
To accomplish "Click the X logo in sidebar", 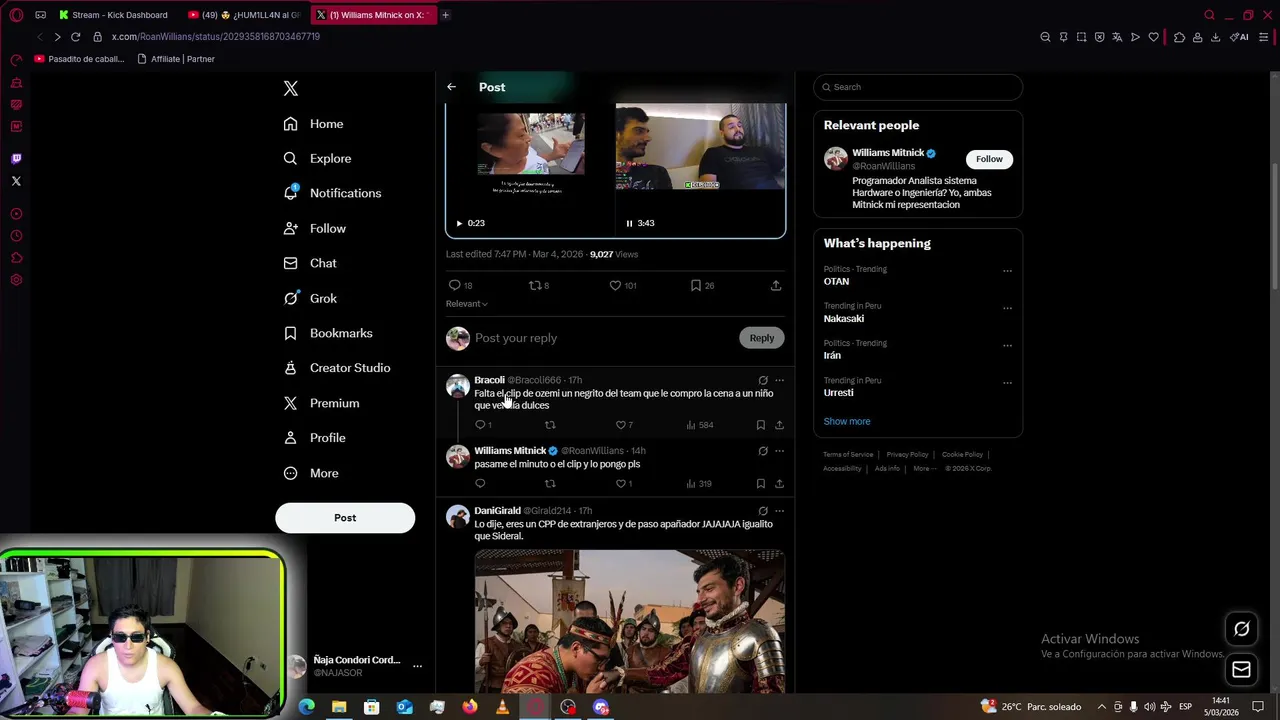I will point(291,89).
